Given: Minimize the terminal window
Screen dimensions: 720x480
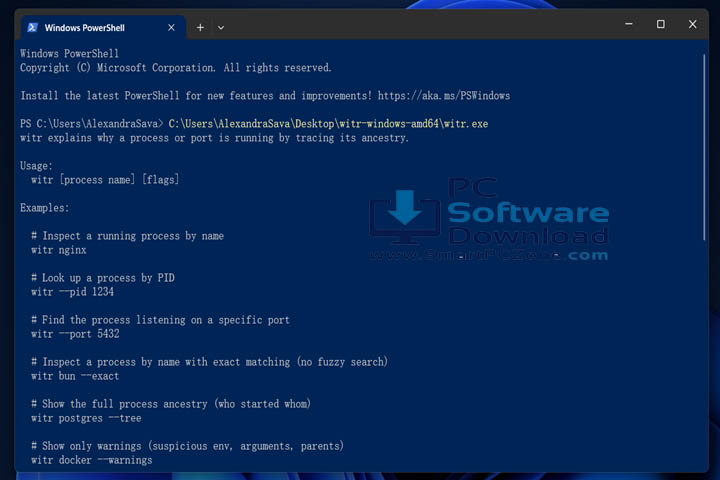Looking at the screenshot, I should coord(629,24).
